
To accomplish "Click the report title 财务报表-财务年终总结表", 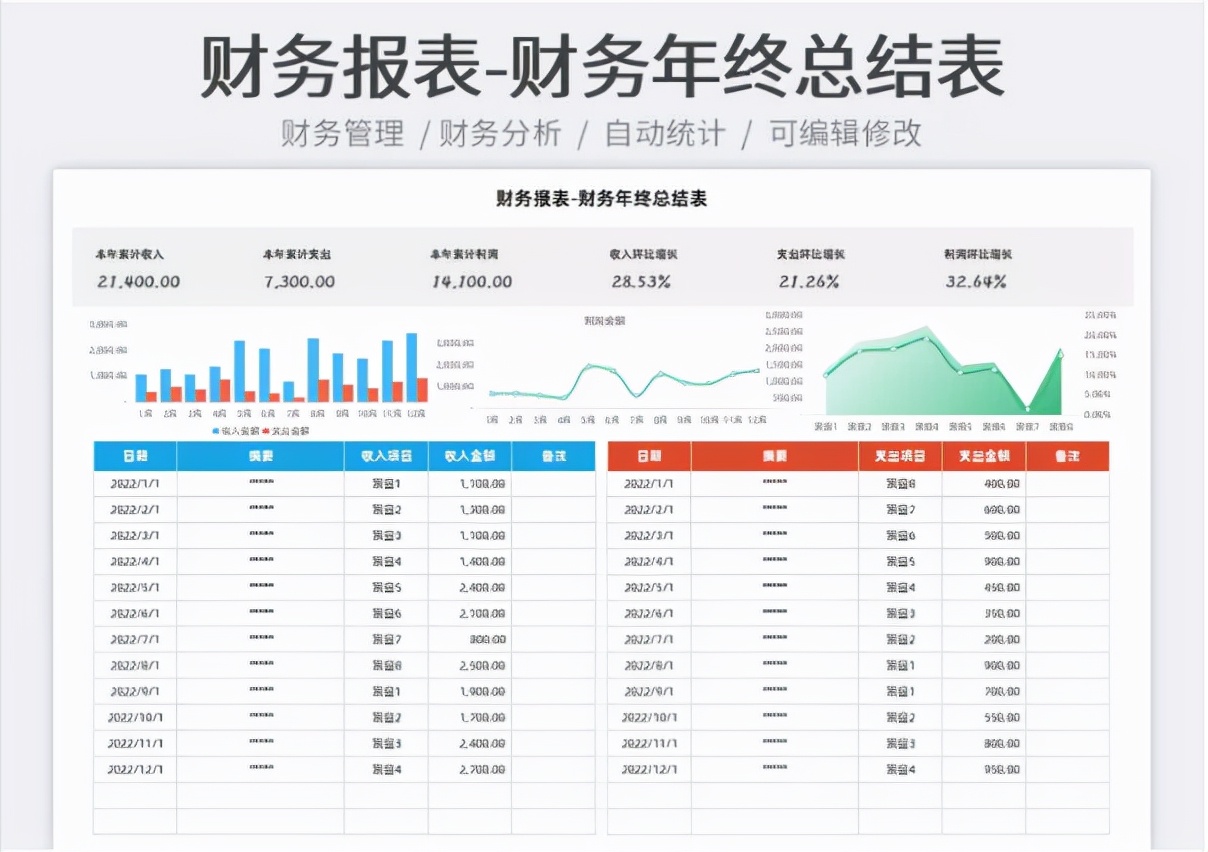I will [x=604, y=197].
